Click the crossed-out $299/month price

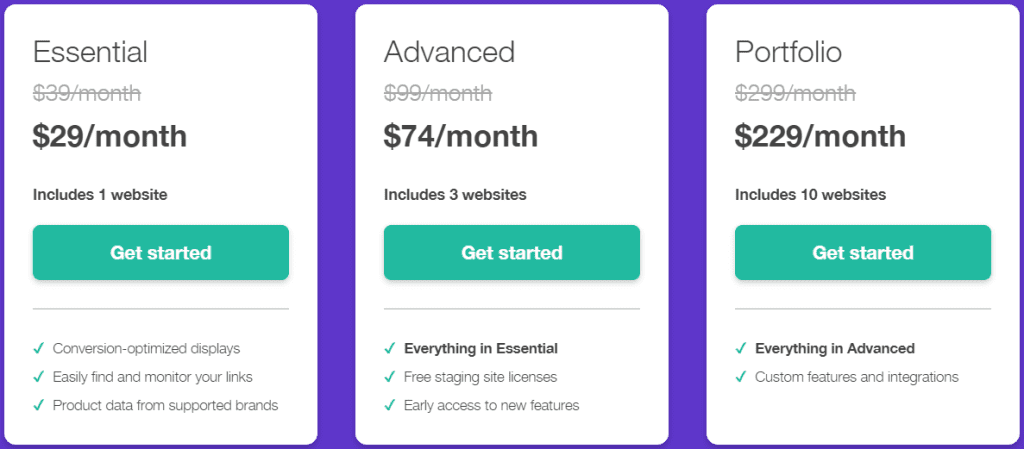(795, 94)
